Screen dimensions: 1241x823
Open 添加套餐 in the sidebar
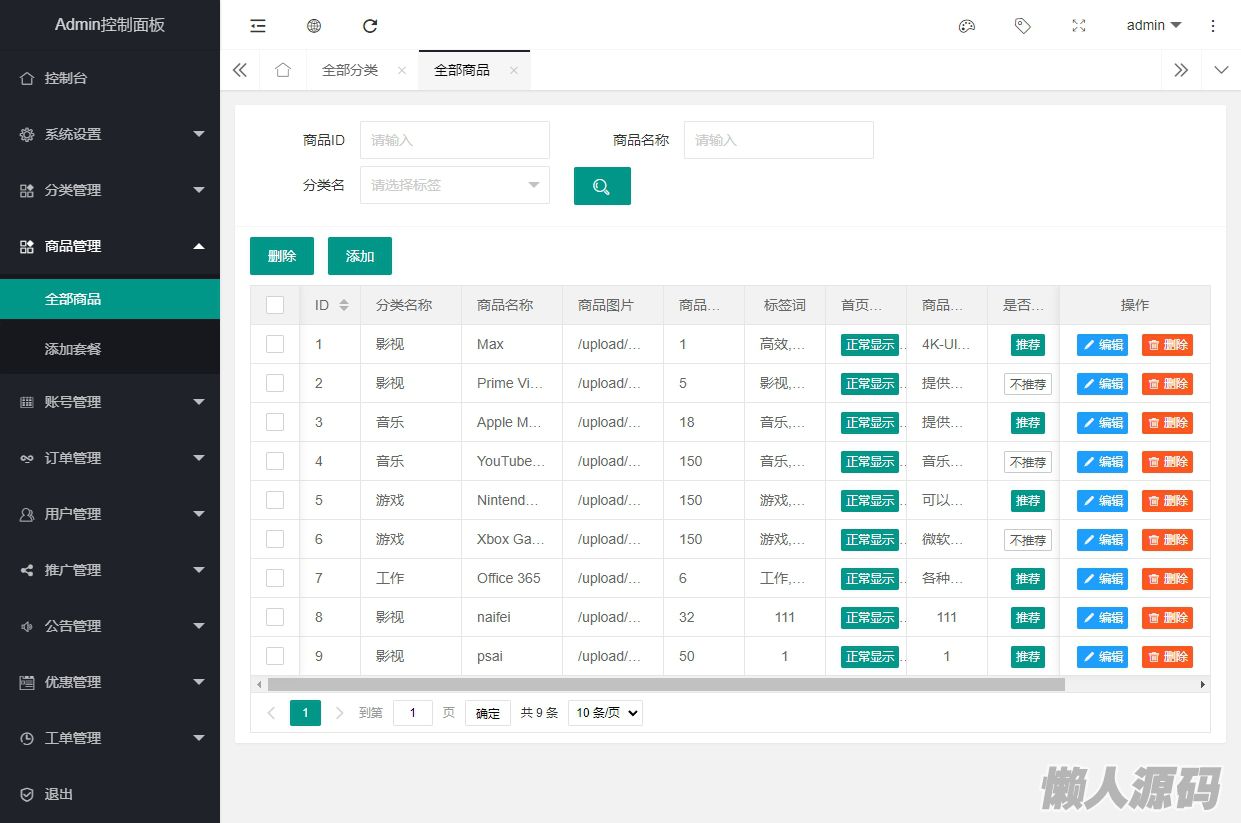[x=73, y=349]
